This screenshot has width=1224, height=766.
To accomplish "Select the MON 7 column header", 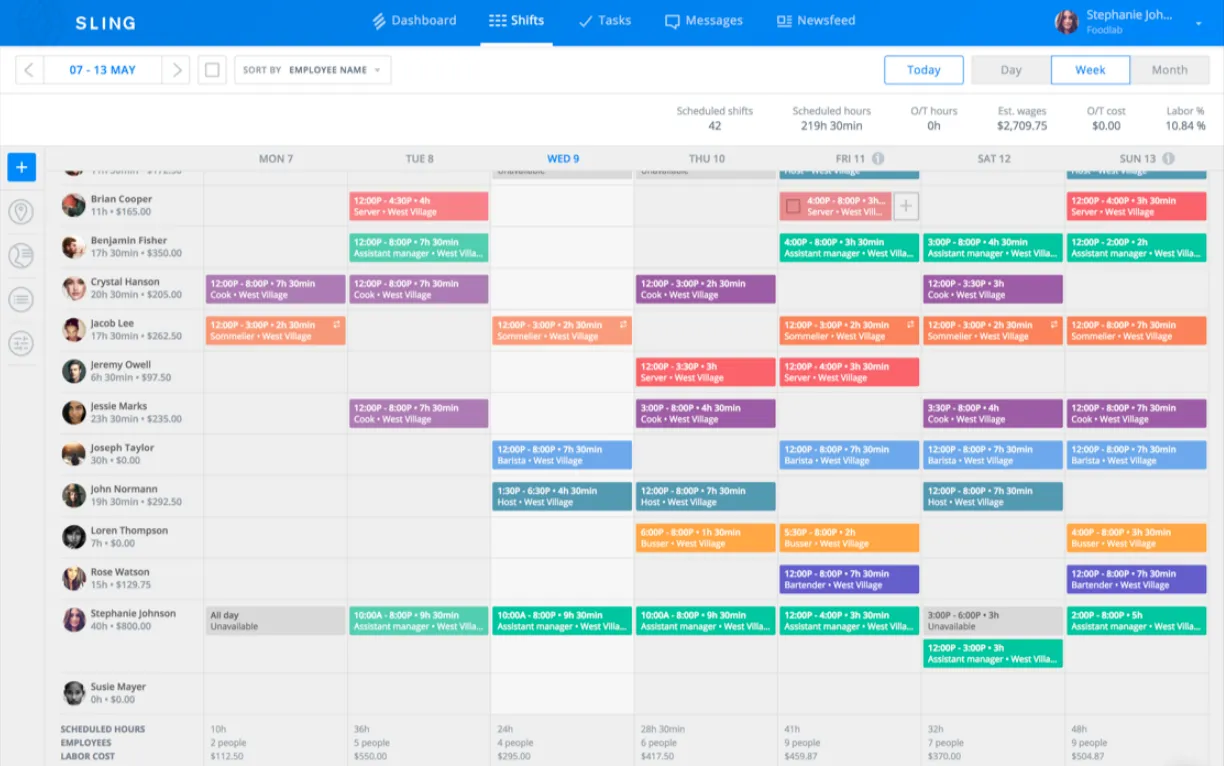I will [x=276, y=159].
